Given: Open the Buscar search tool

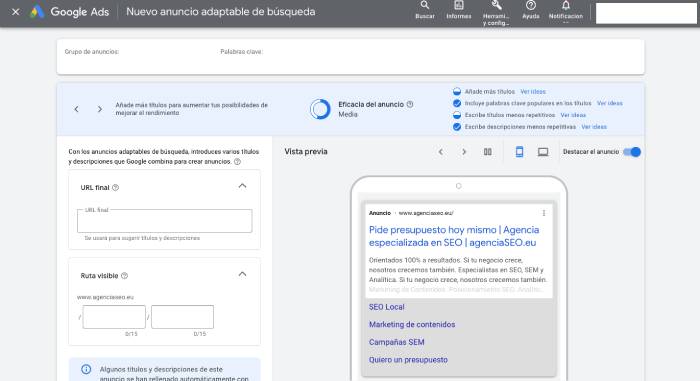Looking at the screenshot, I should click(x=425, y=10).
